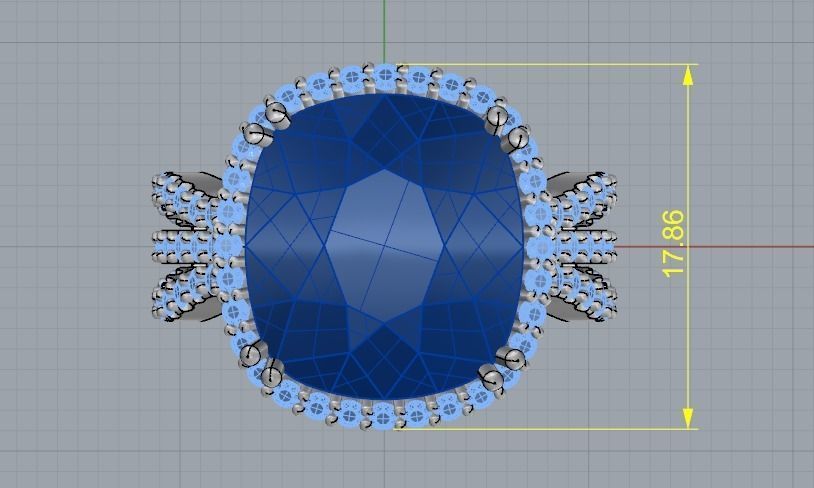Screen dimensions: 814x488
Task: Pick the lower arrowhead of the yellow dimension
Action: [688, 417]
